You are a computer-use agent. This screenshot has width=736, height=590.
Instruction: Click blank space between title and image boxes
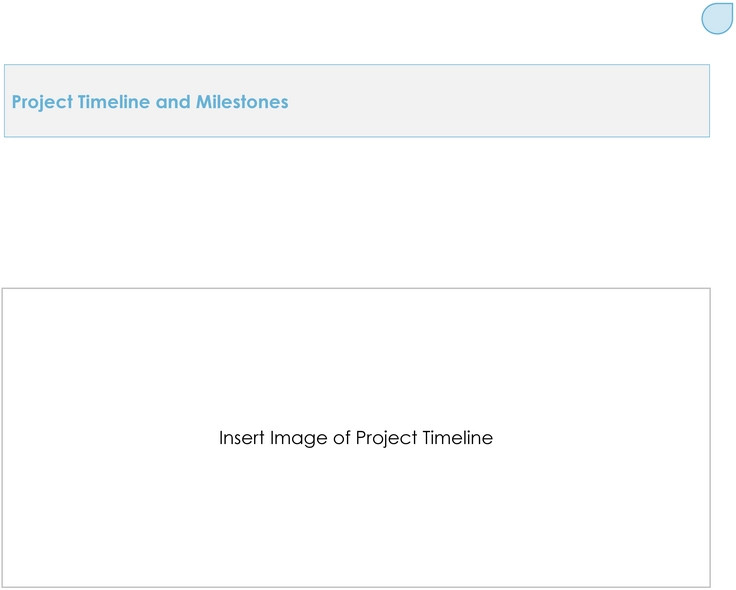[356, 211]
